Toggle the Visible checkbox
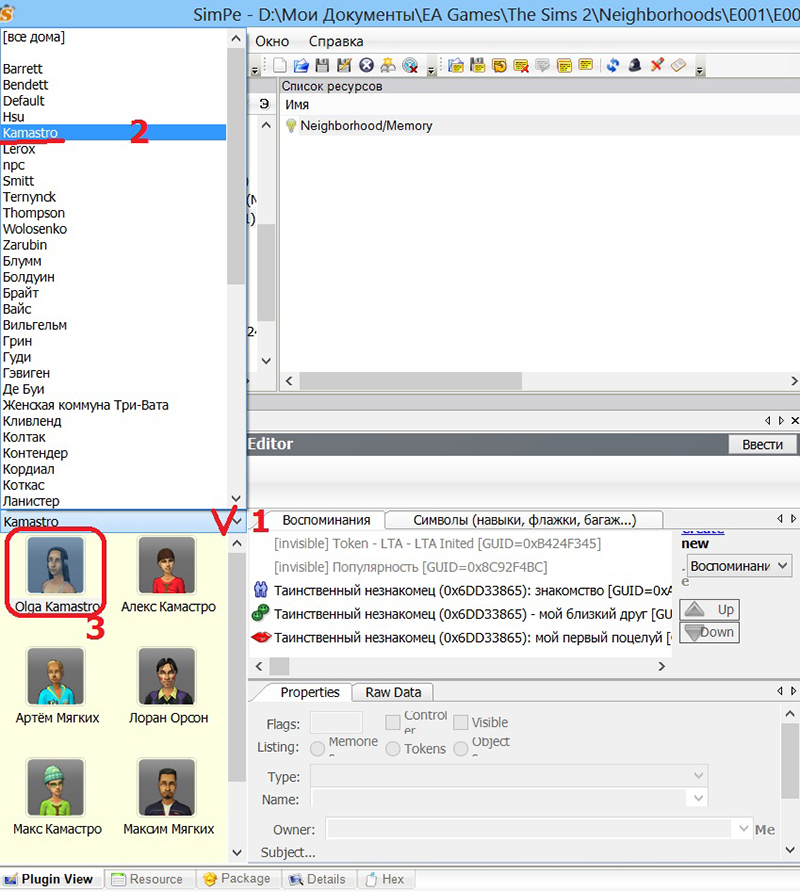The width and height of the screenshot is (800, 891). [461, 722]
